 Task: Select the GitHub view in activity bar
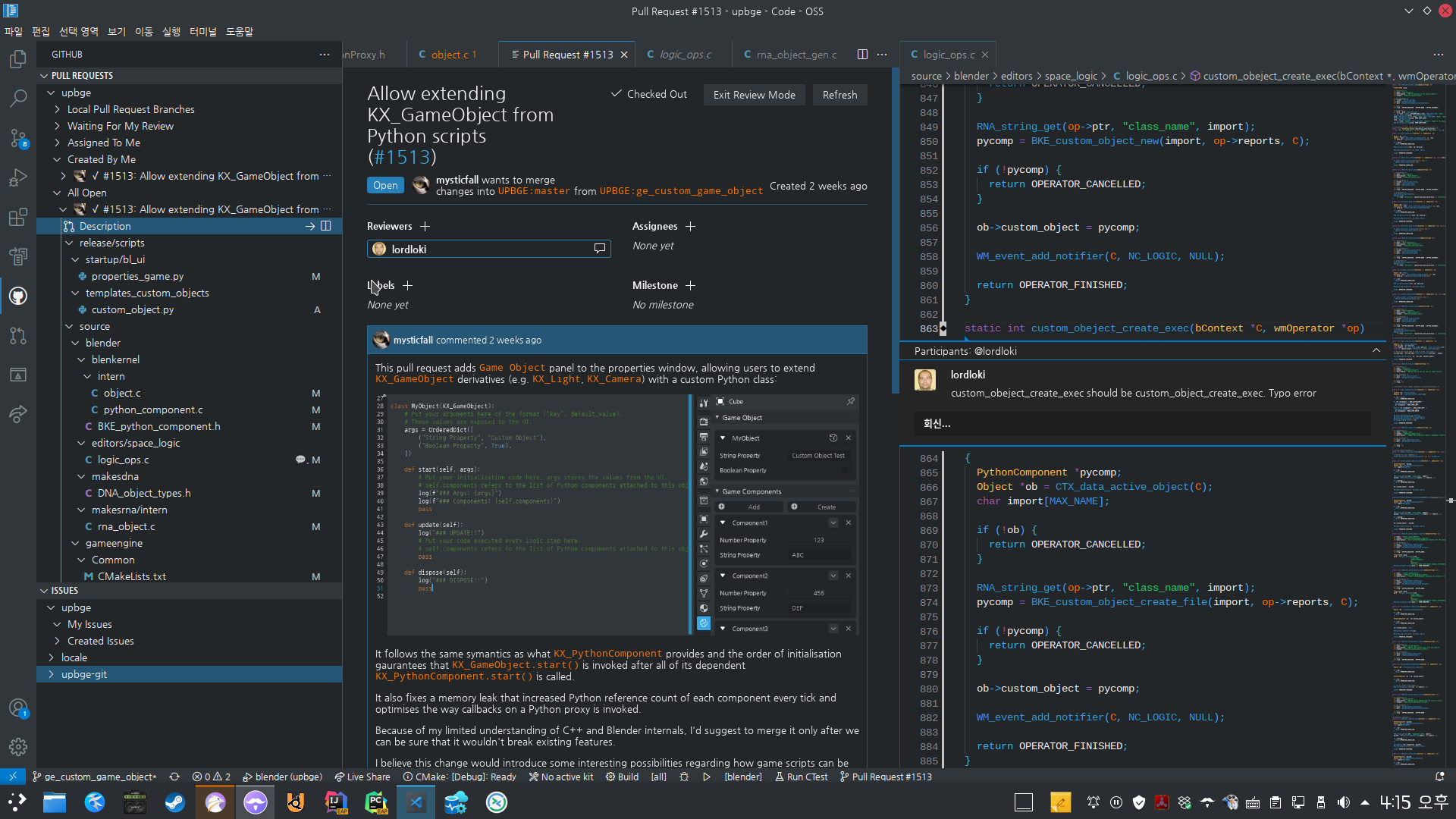(x=18, y=296)
